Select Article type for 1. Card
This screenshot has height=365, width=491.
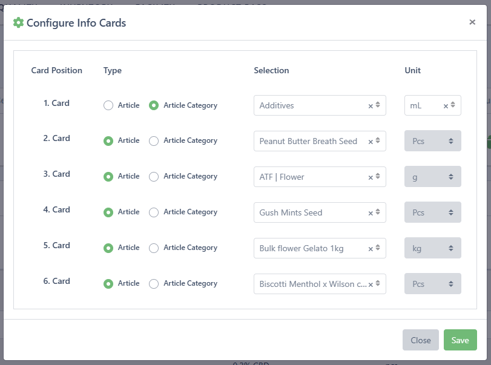108,105
